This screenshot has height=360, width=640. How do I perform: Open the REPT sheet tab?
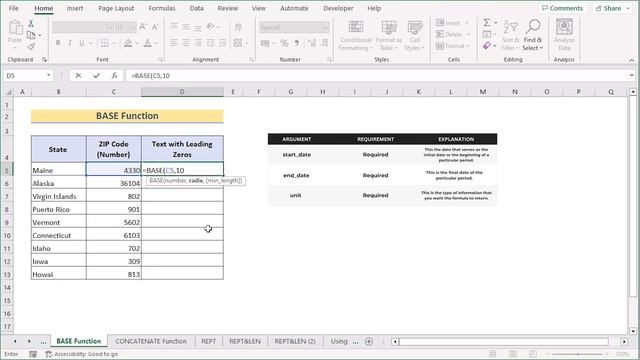click(209, 341)
